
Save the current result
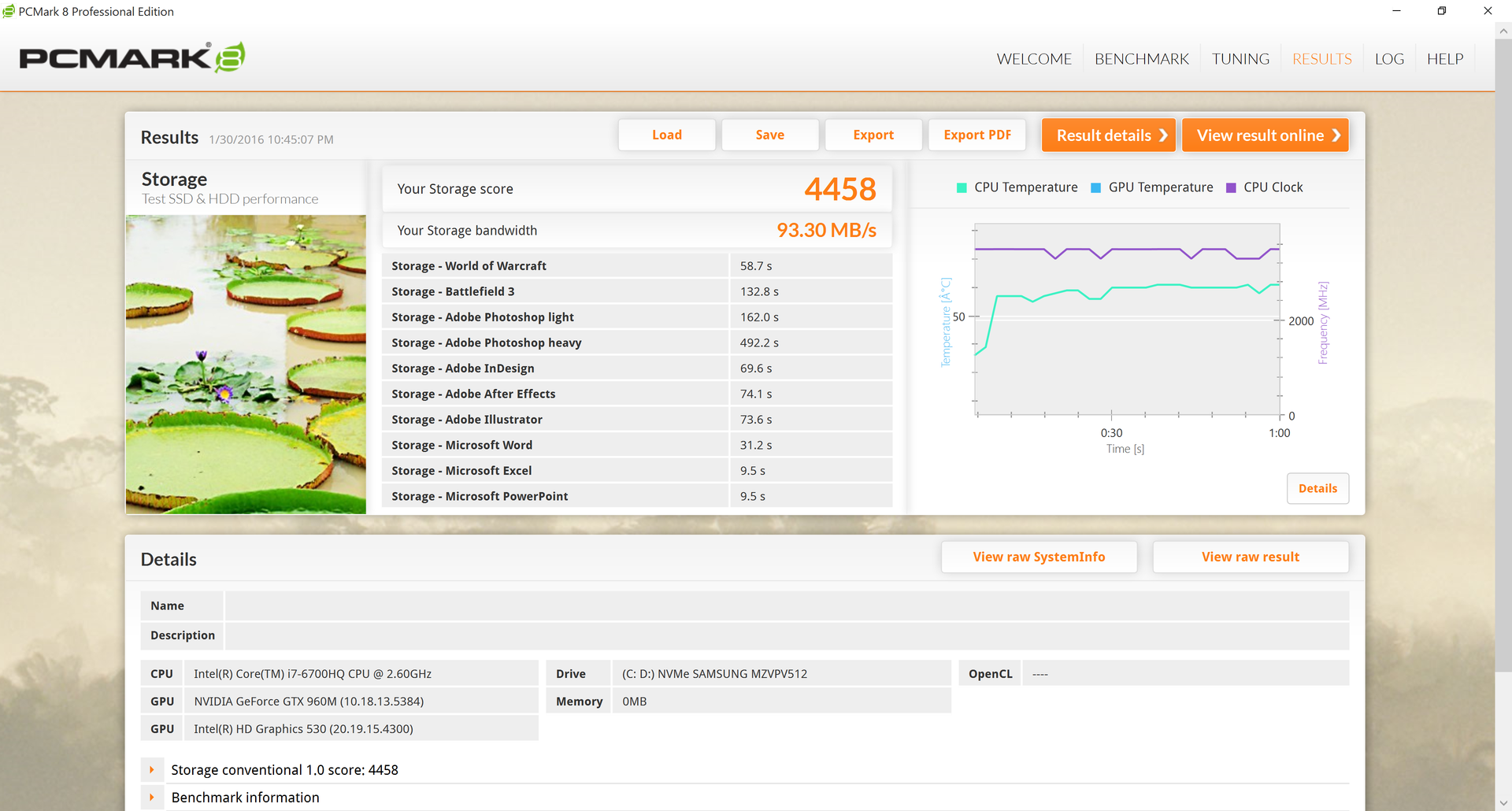point(770,135)
